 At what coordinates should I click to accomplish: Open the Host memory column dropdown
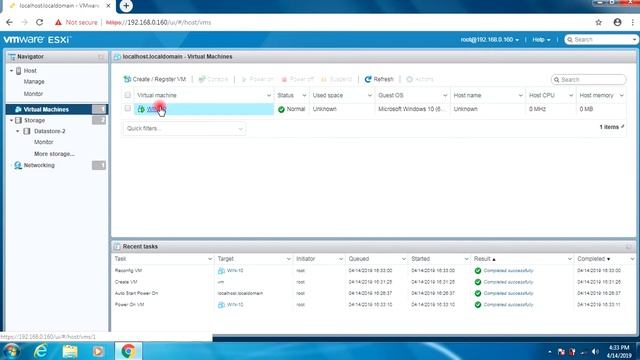[x=621, y=96]
